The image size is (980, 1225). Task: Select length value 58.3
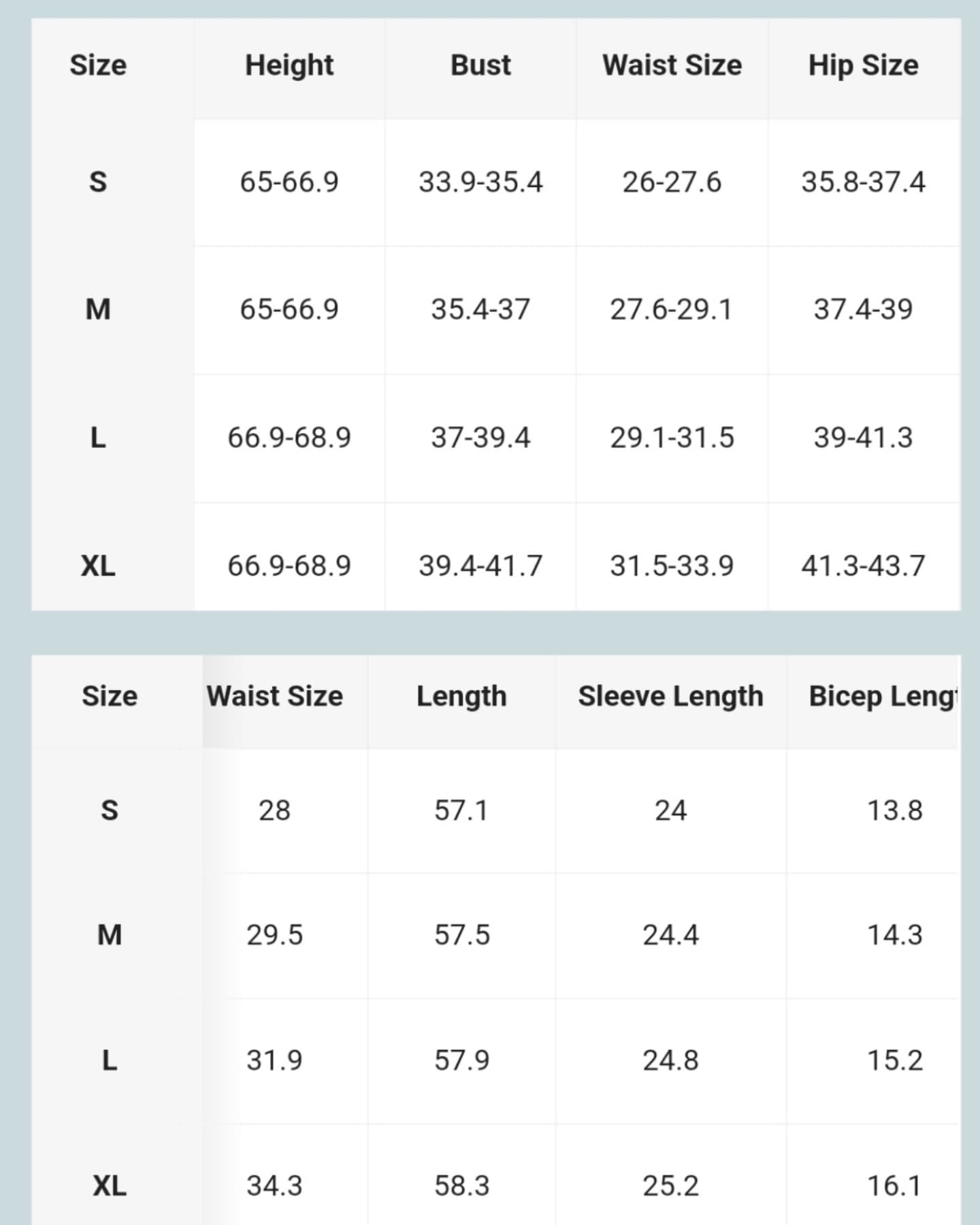[x=461, y=1186]
